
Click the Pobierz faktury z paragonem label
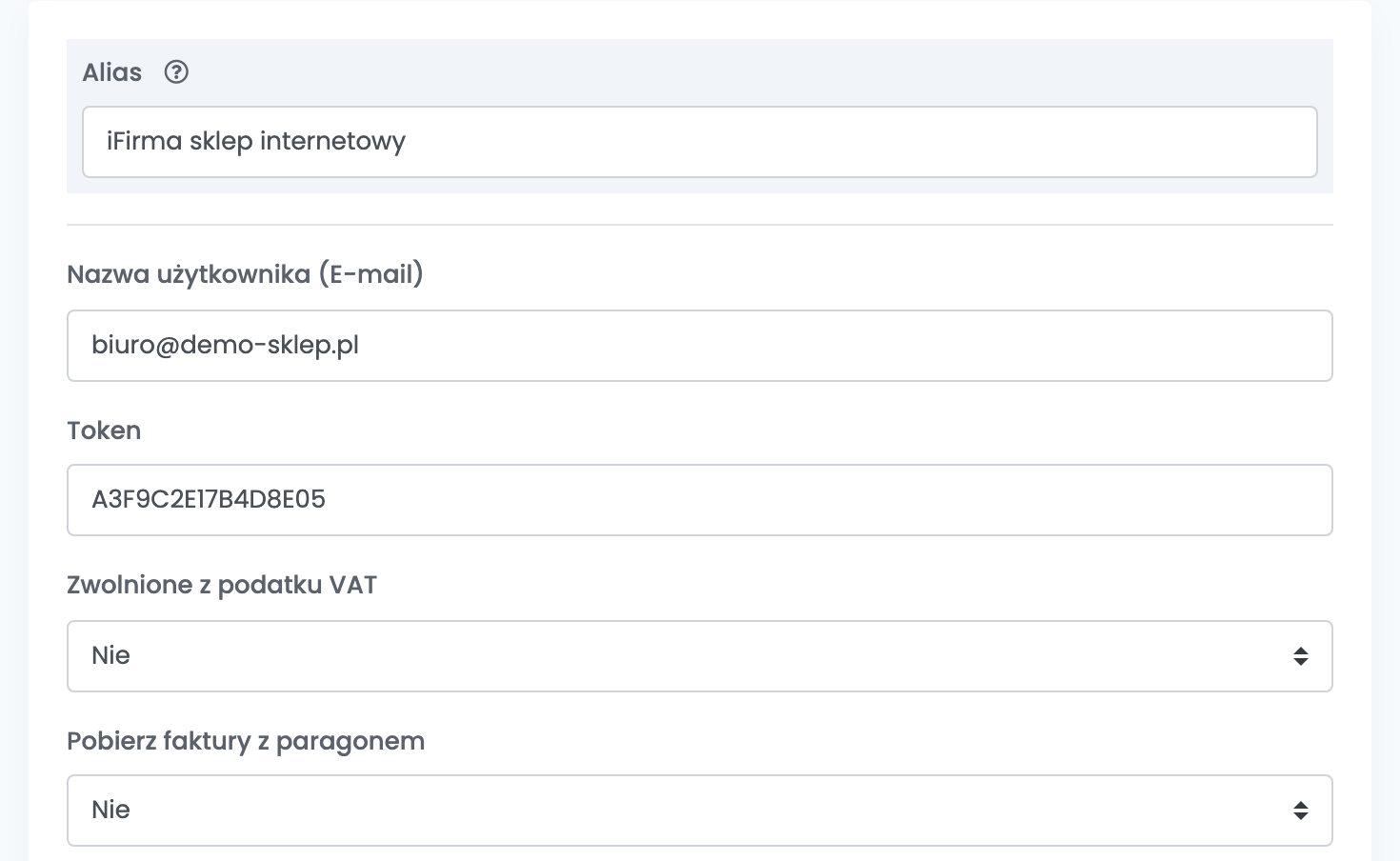coord(246,741)
